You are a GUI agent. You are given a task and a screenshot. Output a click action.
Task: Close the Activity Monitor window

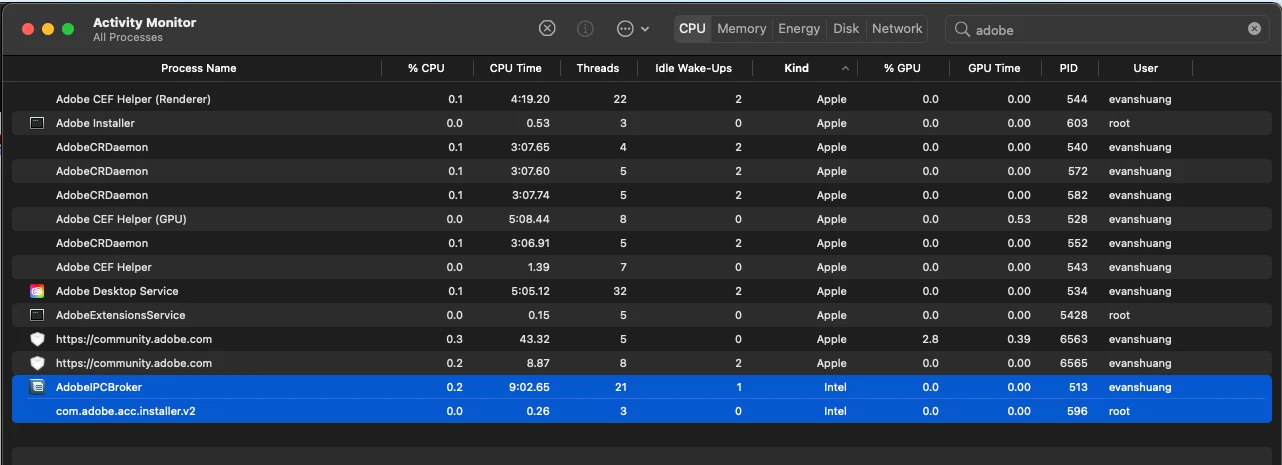click(28, 29)
